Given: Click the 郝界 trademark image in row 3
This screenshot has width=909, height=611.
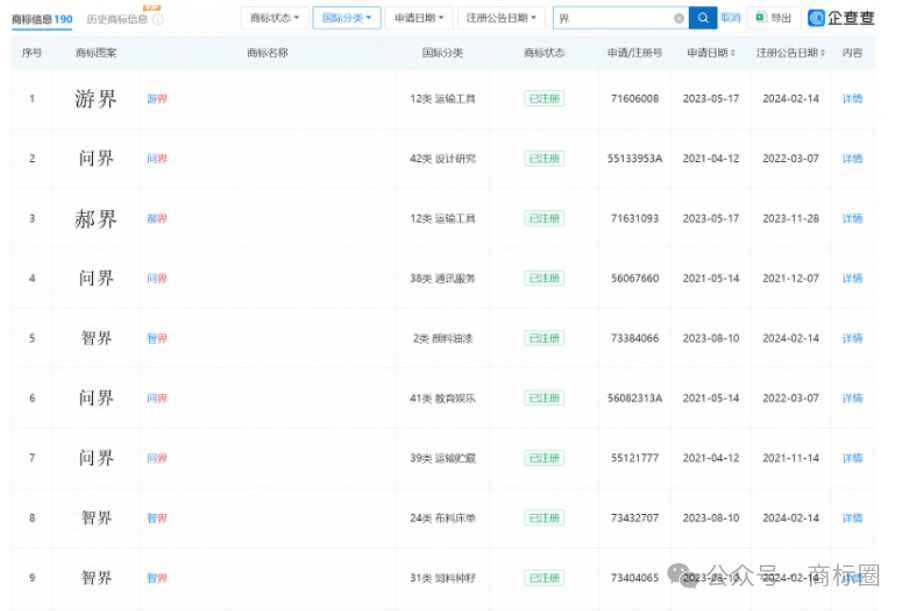Looking at the screenshot, I should click(x=96, y=219).
